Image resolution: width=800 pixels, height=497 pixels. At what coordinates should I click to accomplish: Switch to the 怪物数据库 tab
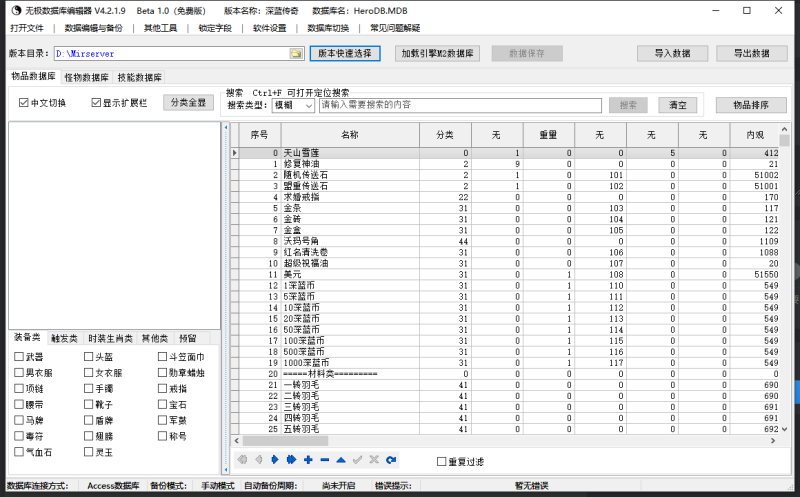[86, 78]
